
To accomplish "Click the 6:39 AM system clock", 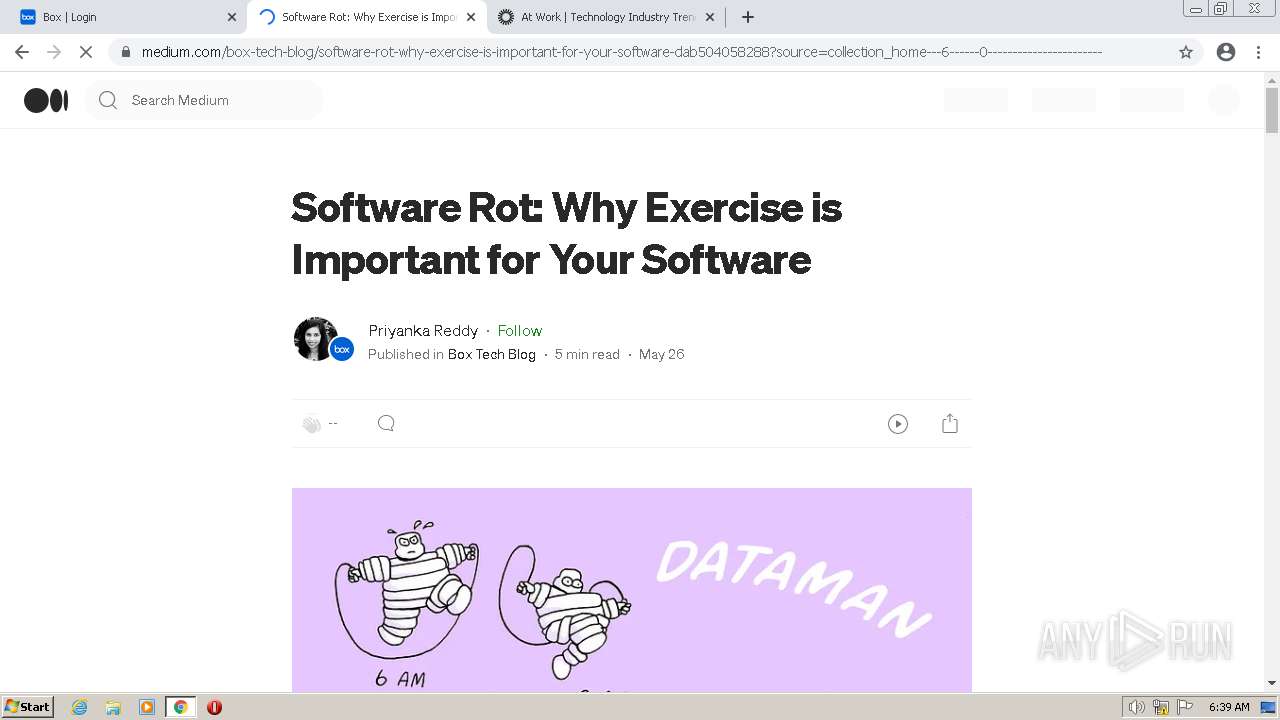I will pyautogui.click(x=1229, y=707).
